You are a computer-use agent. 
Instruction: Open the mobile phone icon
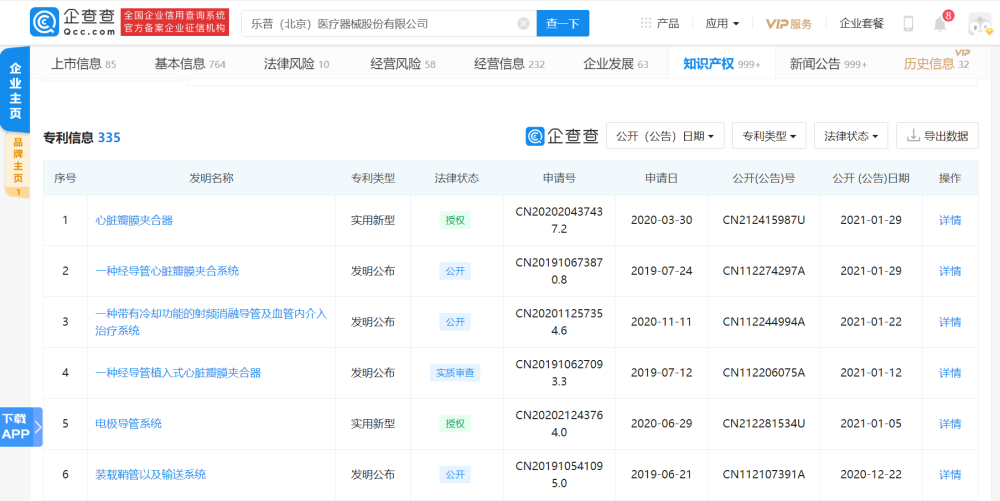[x=908, y=24]
